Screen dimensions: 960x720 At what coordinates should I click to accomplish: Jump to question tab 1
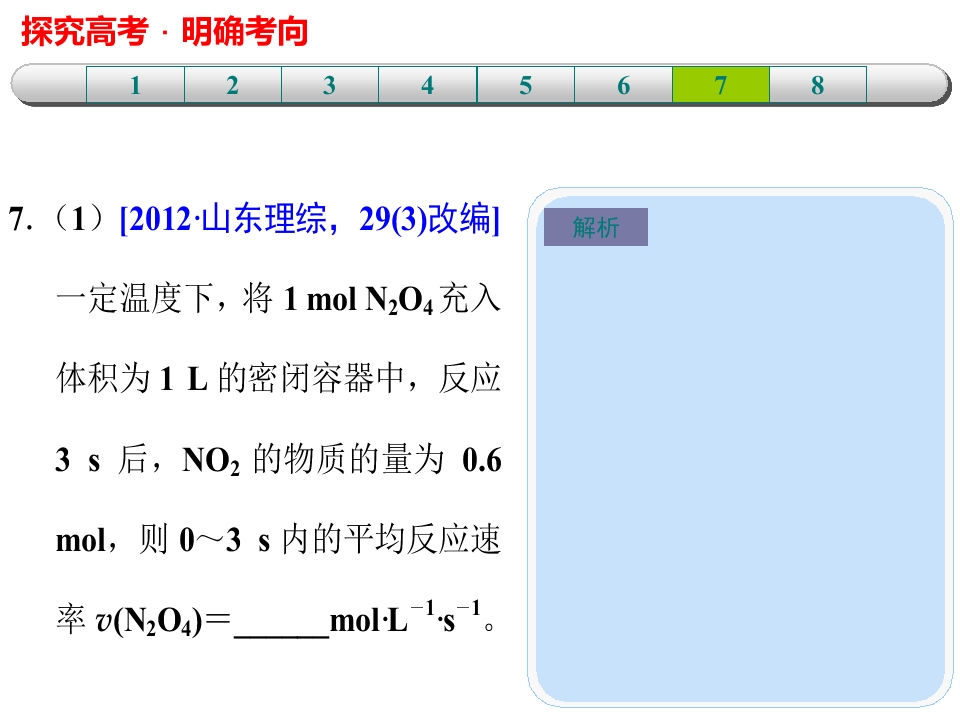(x=135, y=84)
